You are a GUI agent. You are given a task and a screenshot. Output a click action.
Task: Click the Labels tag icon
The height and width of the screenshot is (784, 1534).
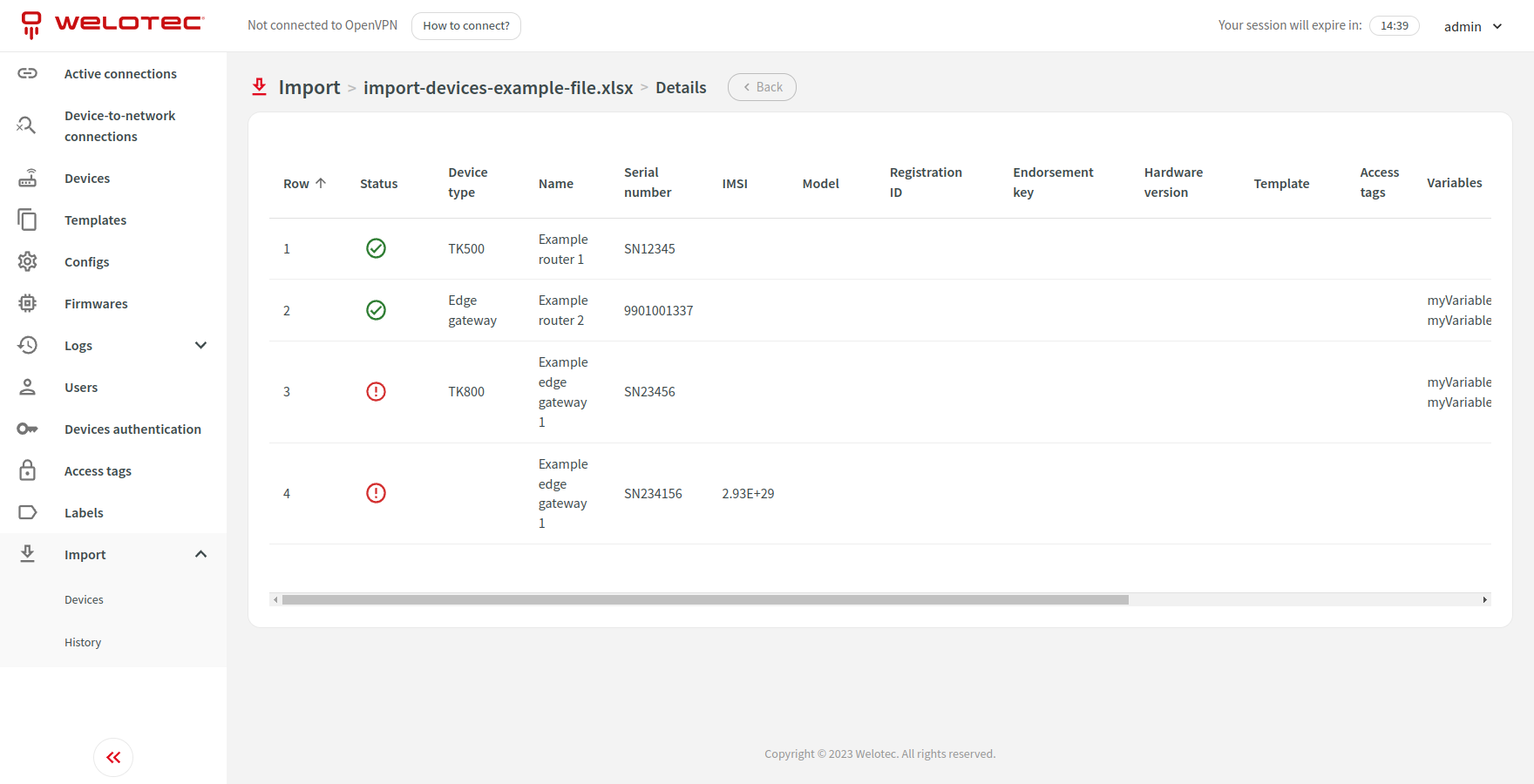pos(28,512)
